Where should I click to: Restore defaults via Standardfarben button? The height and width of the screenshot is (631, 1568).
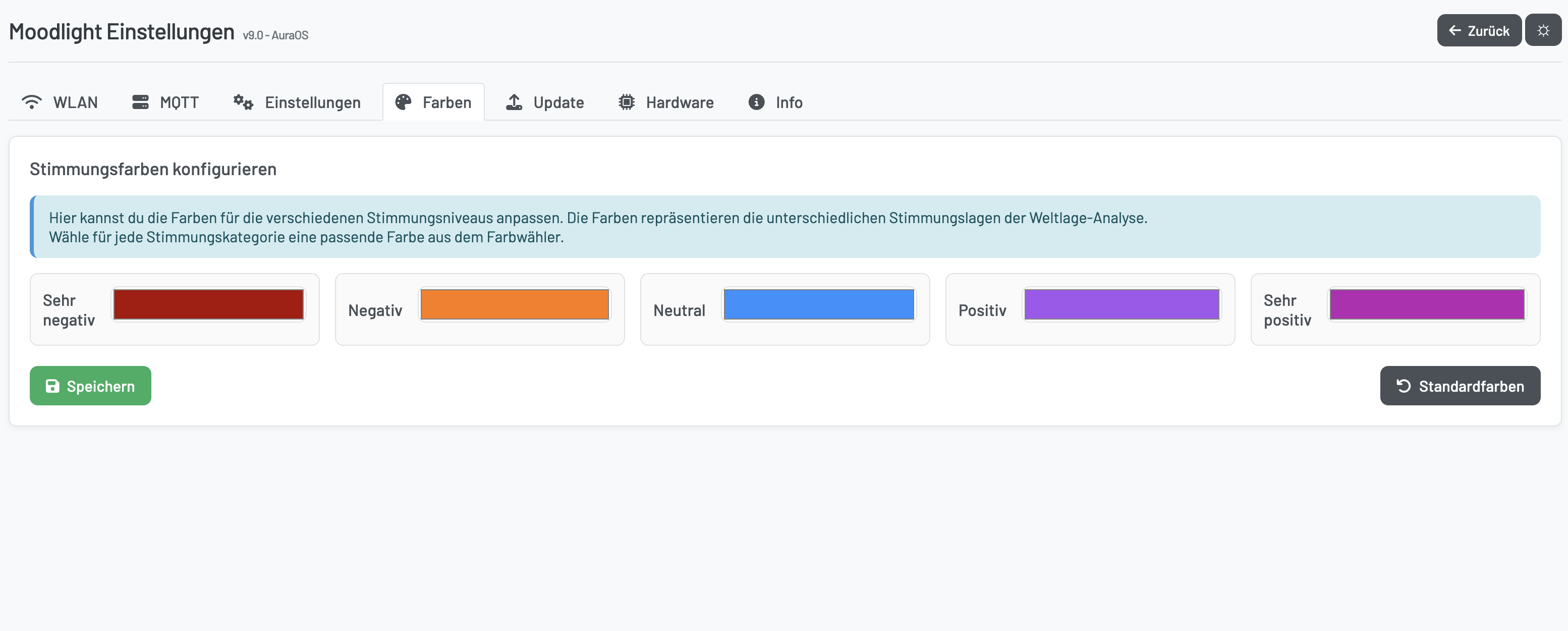1460,385
